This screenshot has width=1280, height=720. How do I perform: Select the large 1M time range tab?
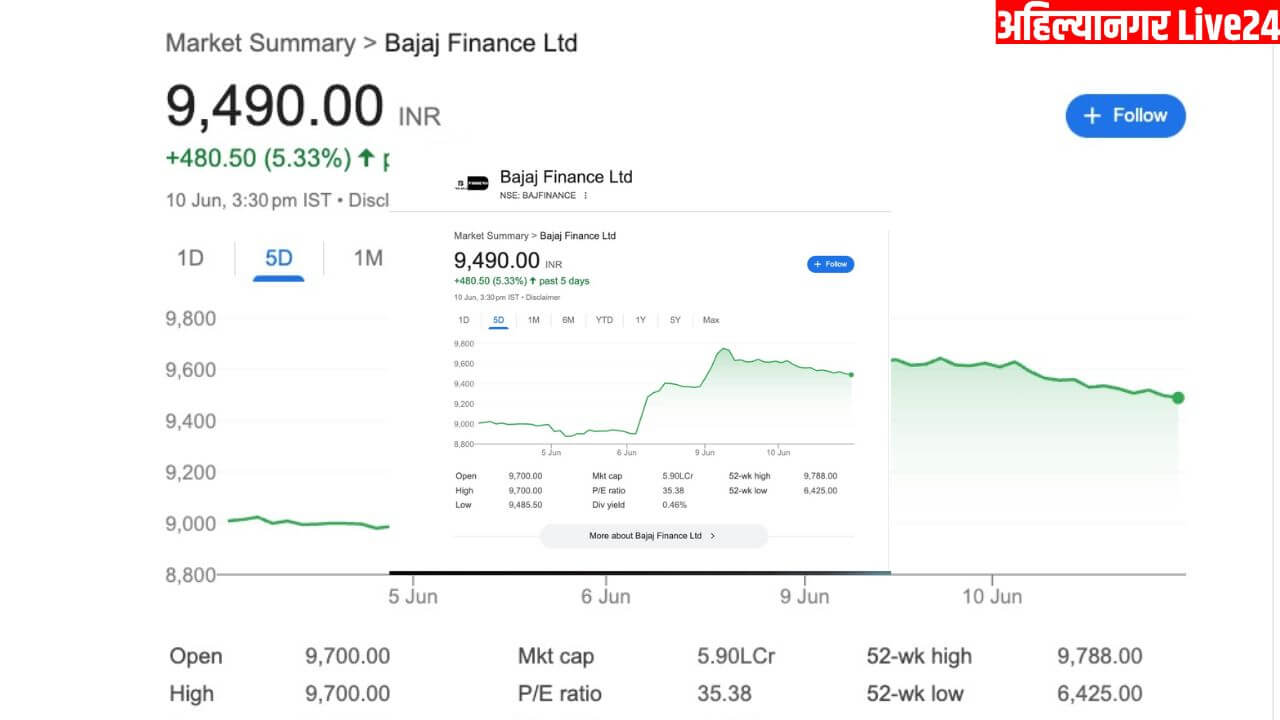click(x=367, y=258)
